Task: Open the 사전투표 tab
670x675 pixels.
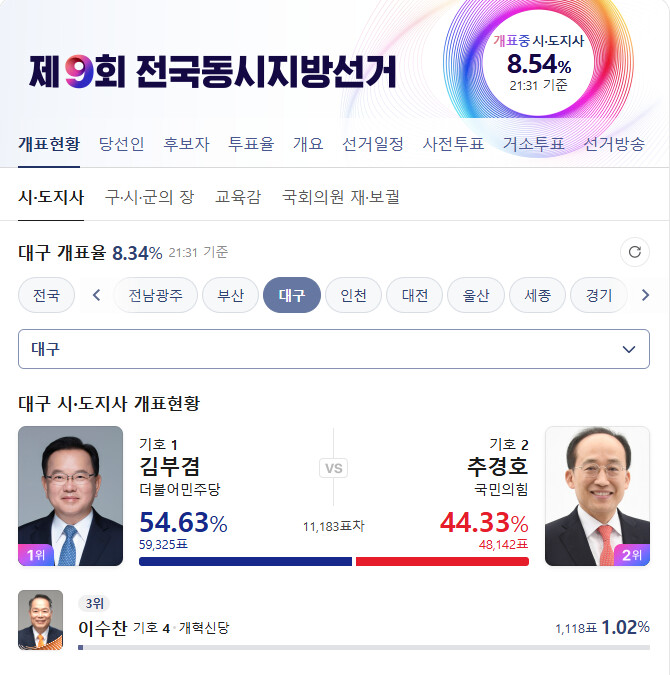Action: pos(453,144)
